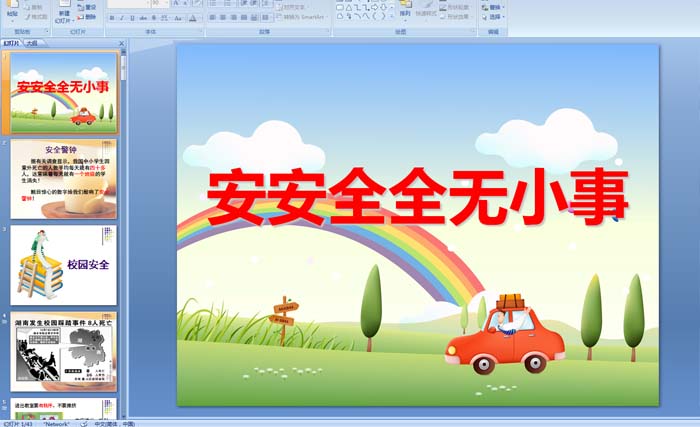Open line spacing options
Screen dimensions: 700x427
pyautogui.click(x=267, y=3)
